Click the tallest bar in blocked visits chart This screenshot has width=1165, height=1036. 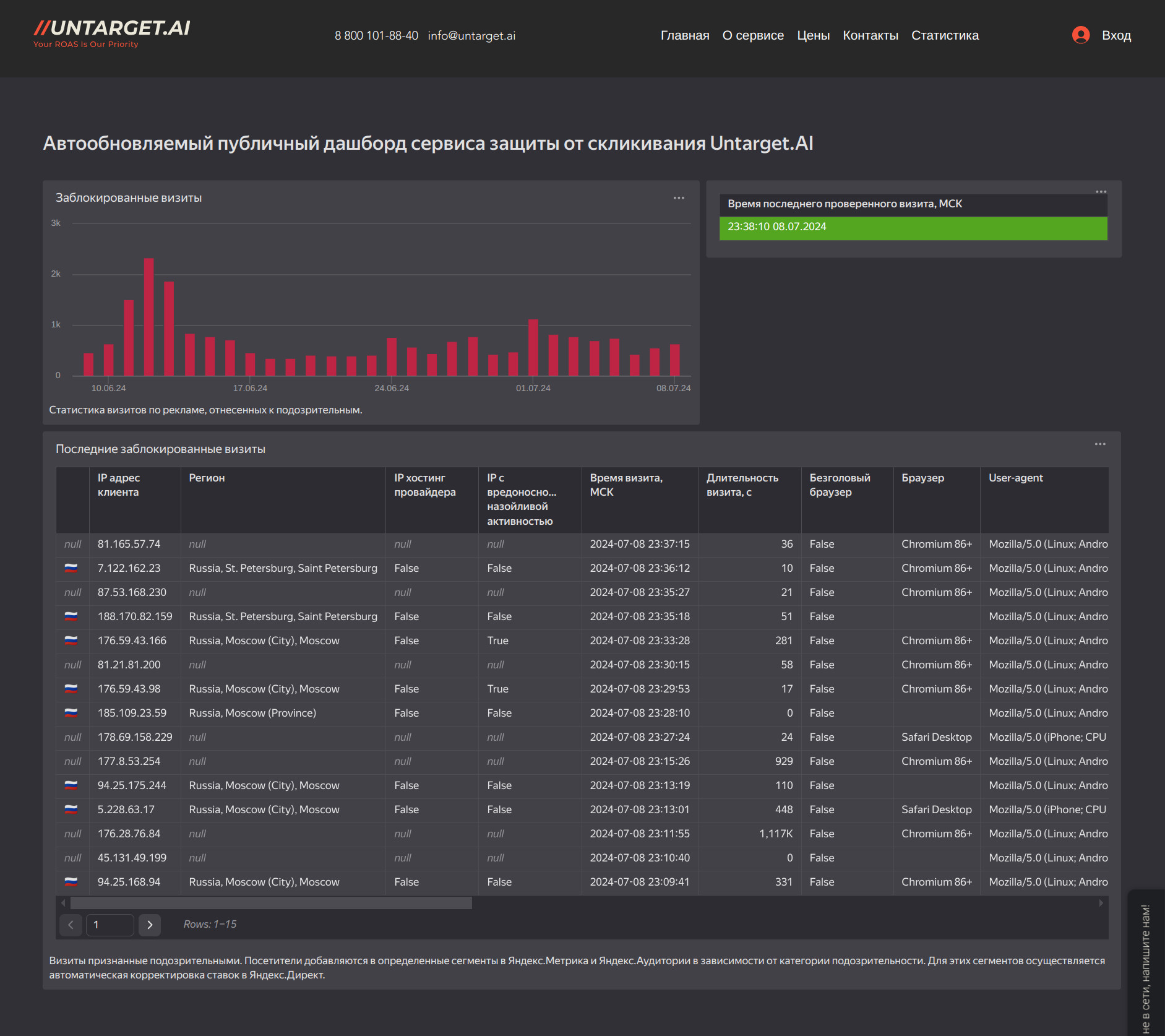[148, 316]
